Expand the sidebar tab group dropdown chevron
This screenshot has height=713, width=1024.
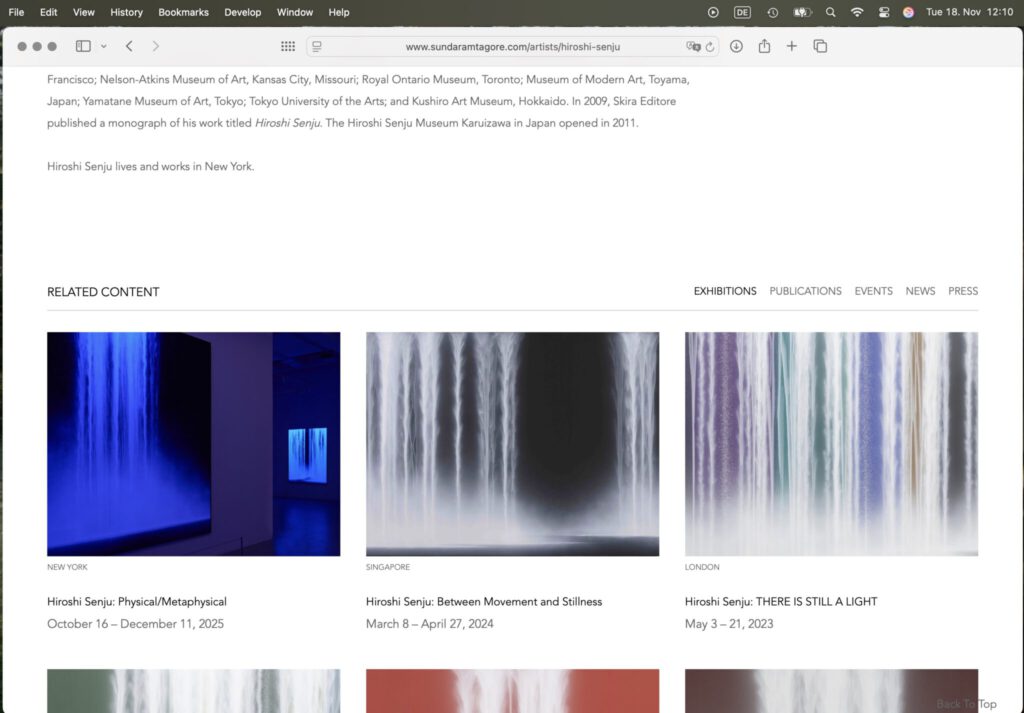(103, 46)
